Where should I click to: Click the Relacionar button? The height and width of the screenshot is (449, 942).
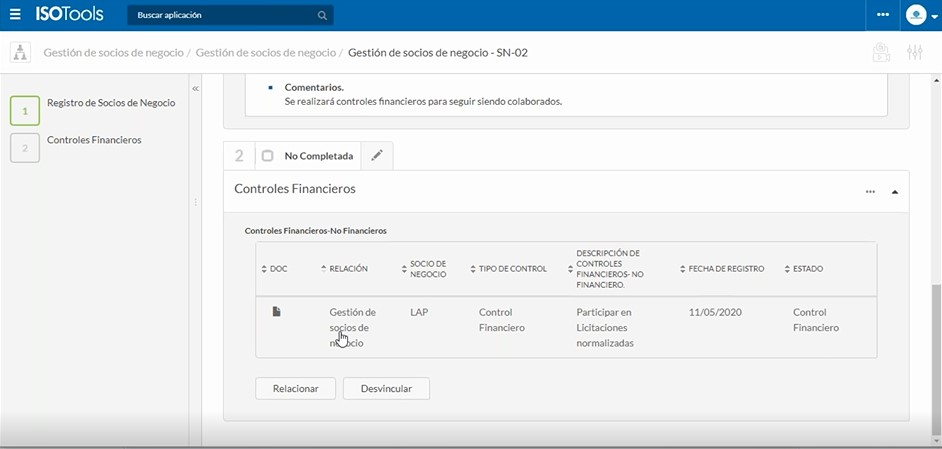[x=295, y=388]
